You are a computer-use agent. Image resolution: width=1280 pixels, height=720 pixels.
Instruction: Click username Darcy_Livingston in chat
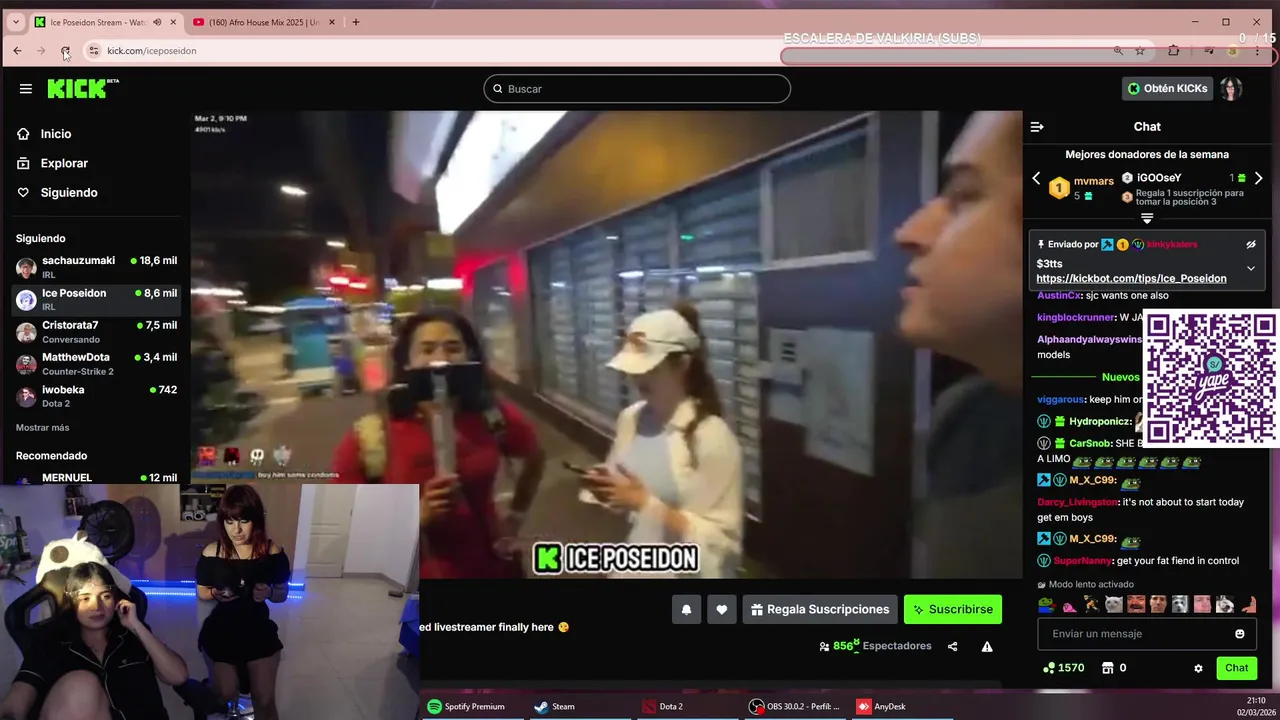coord(1077,502)
